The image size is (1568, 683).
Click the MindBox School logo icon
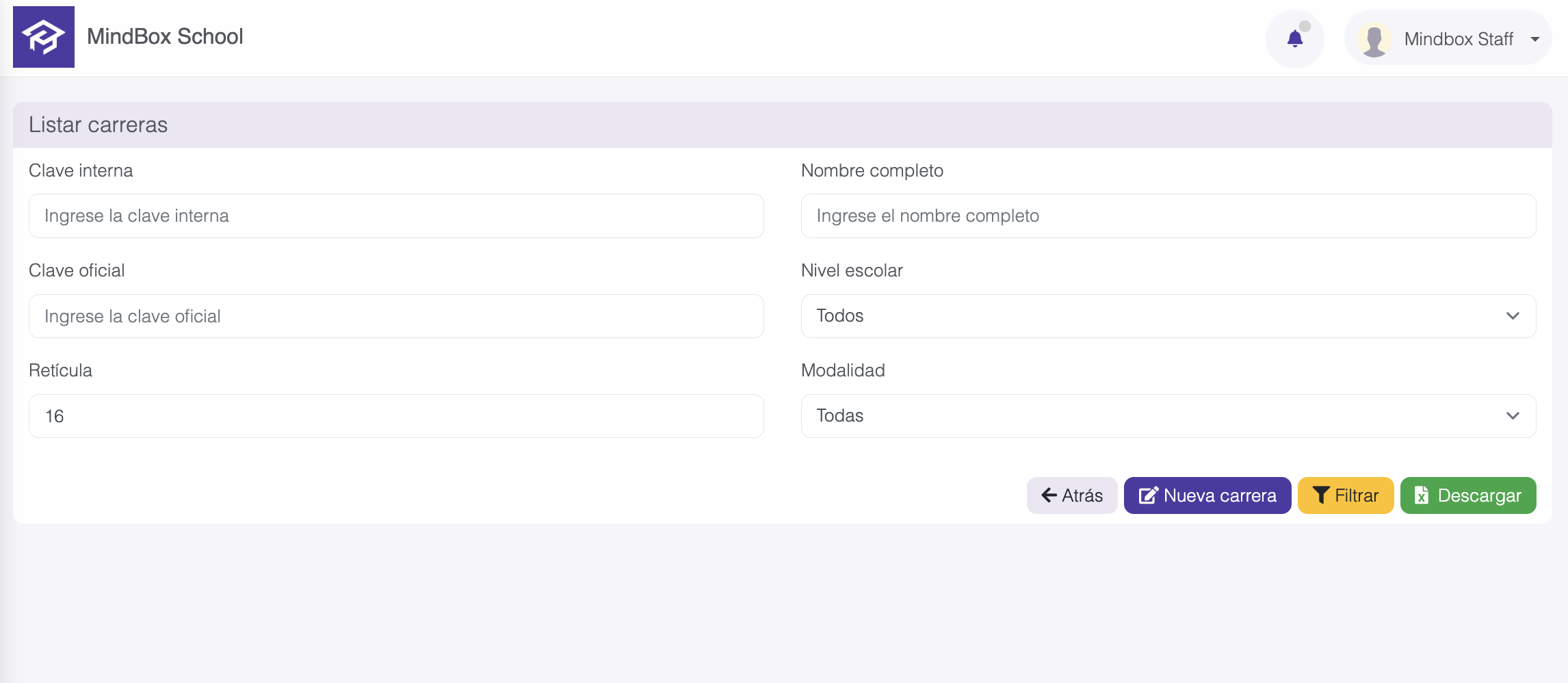coord(44,37)
